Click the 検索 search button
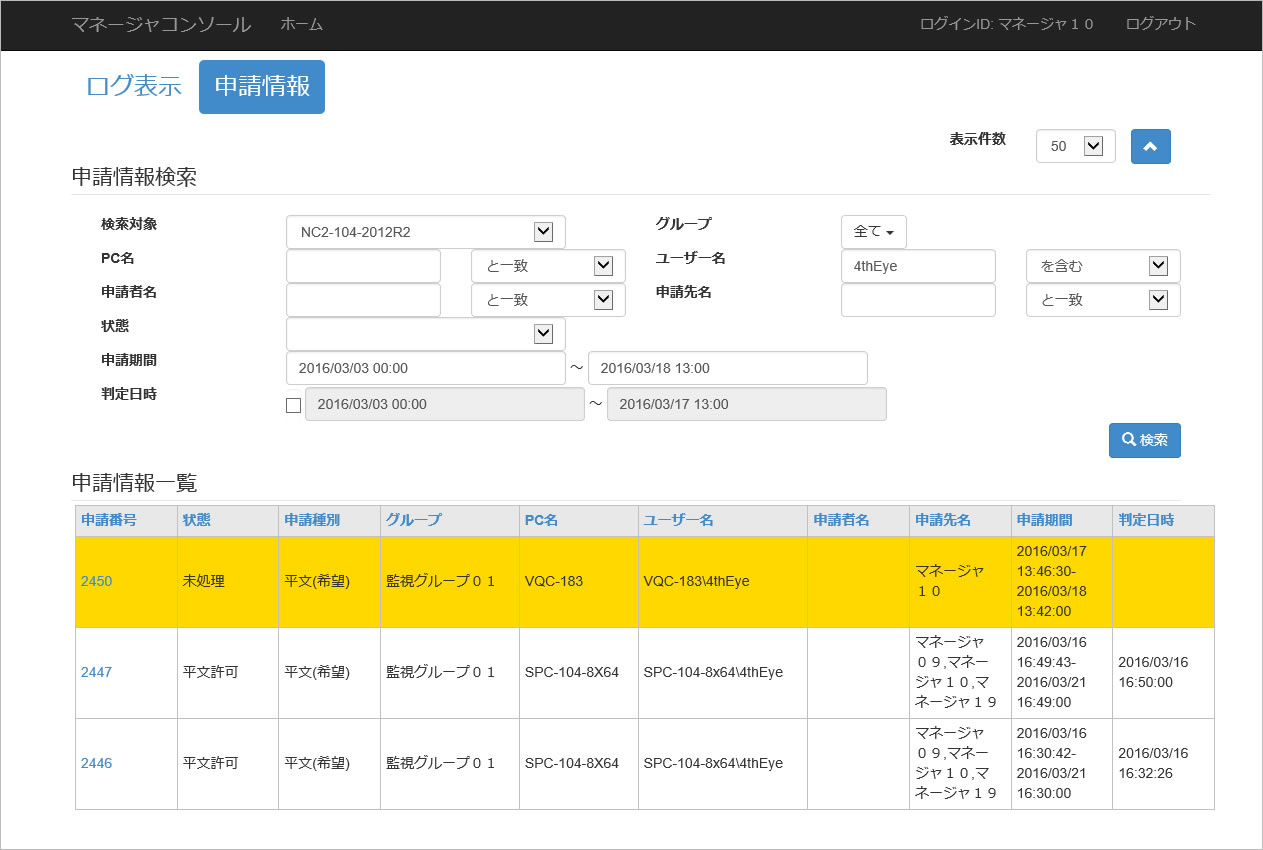The height and width of the screenshot is (850, 1263). tap(1144, 440)
